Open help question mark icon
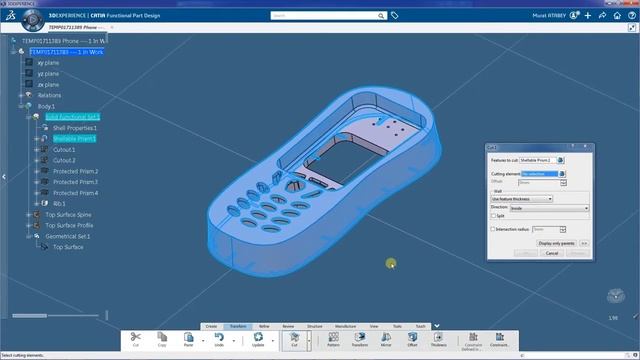The image size is (640, 360). coord(632,16)
